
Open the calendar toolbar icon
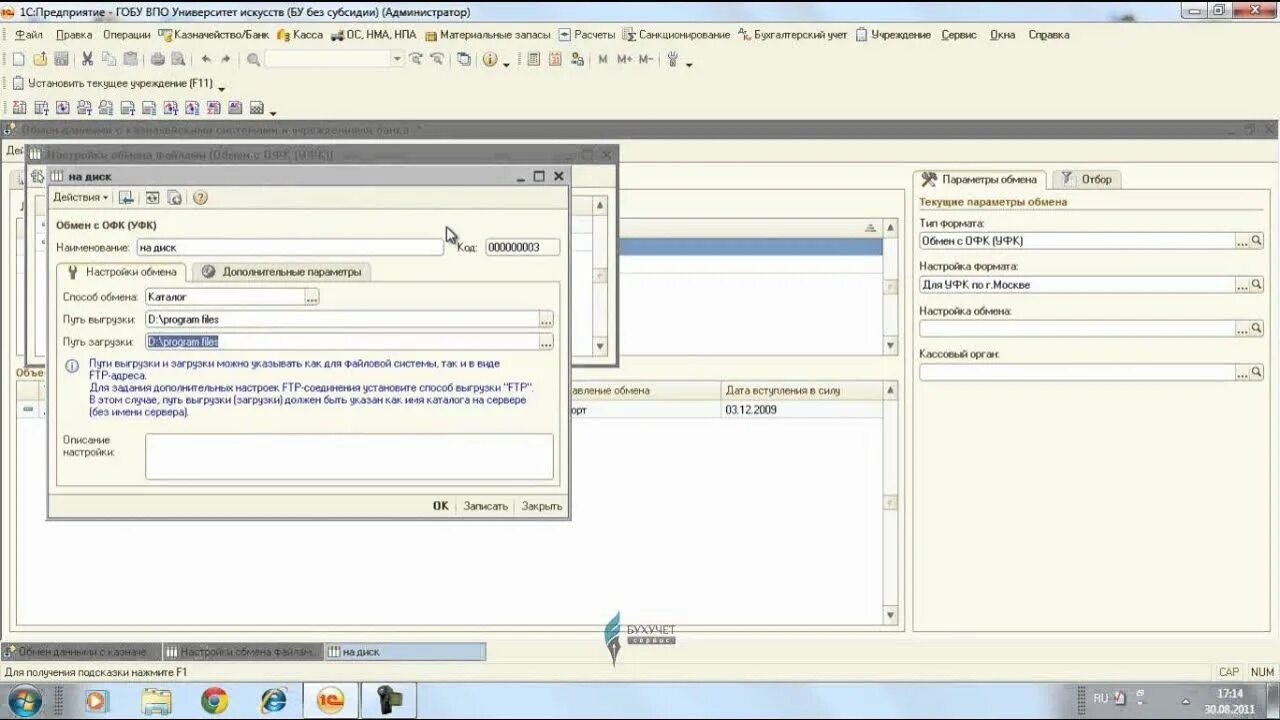555,60
